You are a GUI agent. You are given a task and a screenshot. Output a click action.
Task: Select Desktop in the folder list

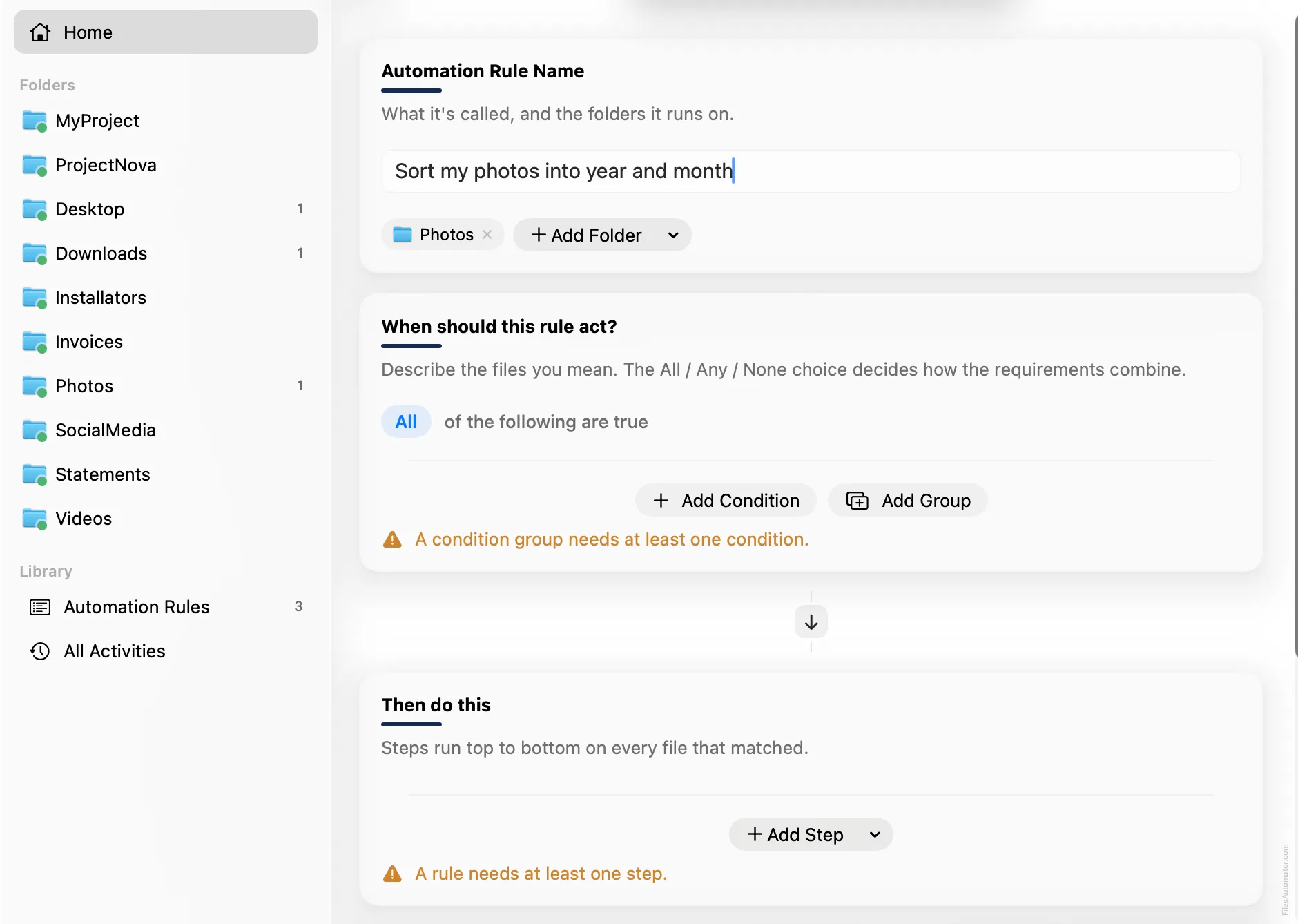[166, 209]
